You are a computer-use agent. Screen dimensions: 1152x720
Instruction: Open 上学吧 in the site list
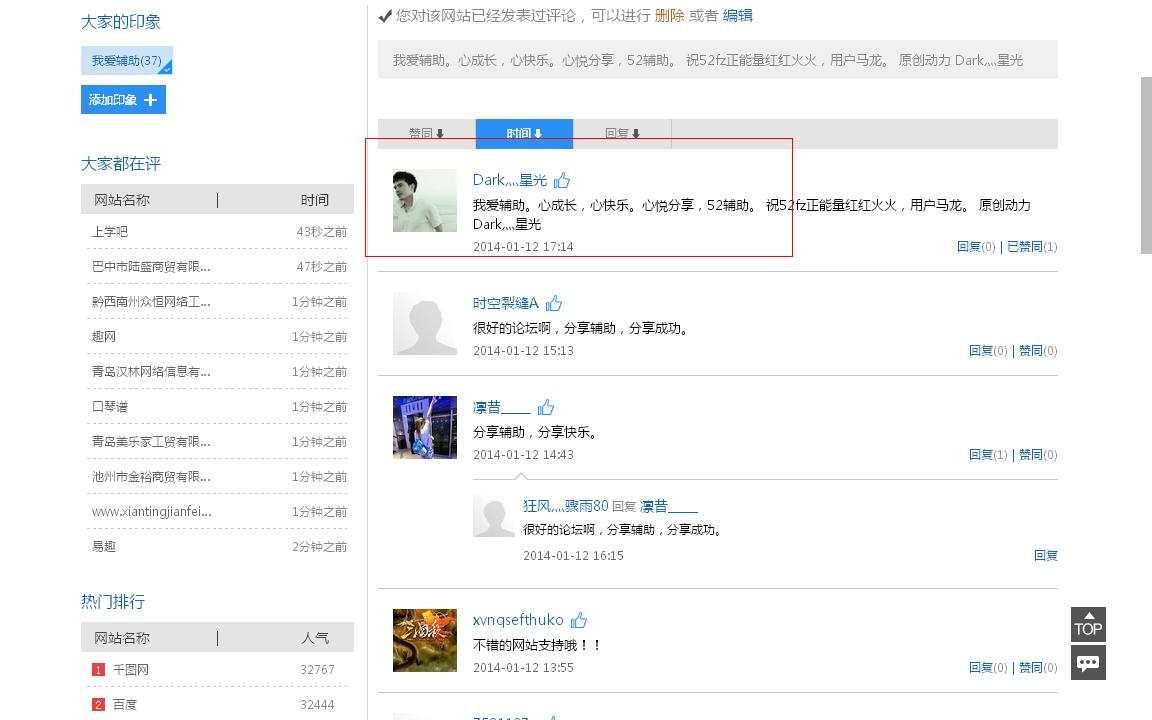[110, 232]
